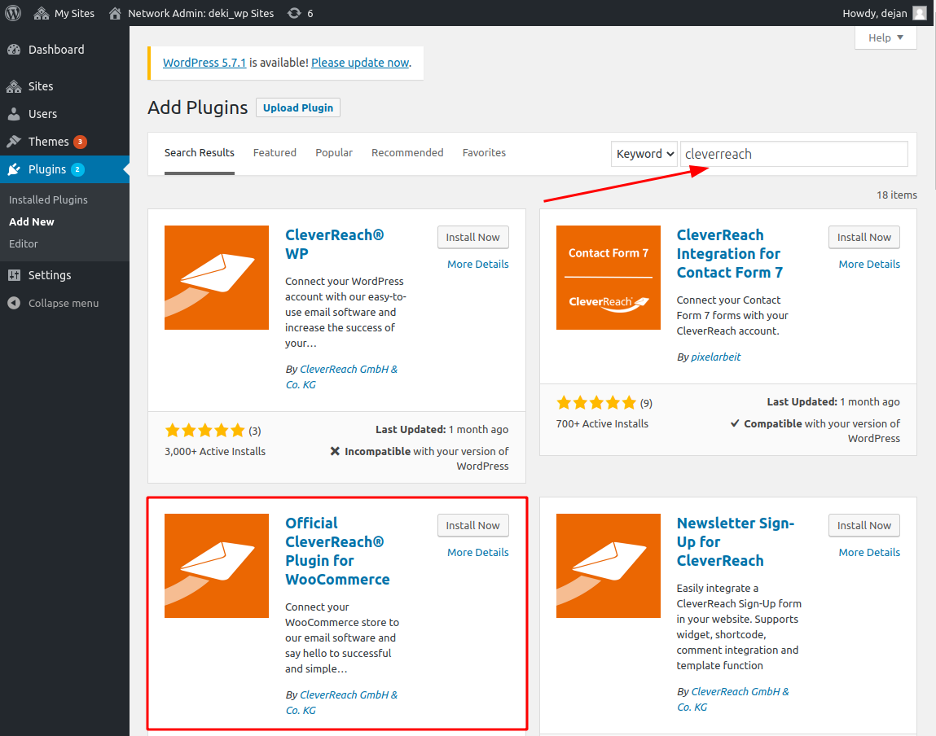Click the WooCommerce CleverReach plugin thumbnail
Image resolution: width=936 pixels, height=736 pixels.
[217, 566]
